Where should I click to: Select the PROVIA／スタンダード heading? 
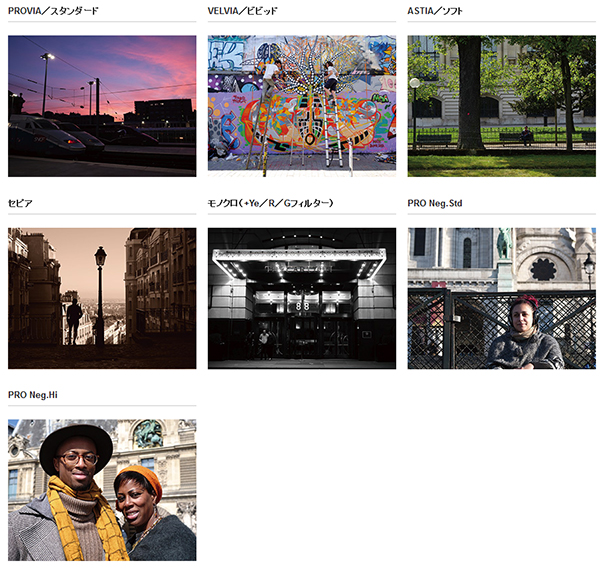[x=53, y=11]
